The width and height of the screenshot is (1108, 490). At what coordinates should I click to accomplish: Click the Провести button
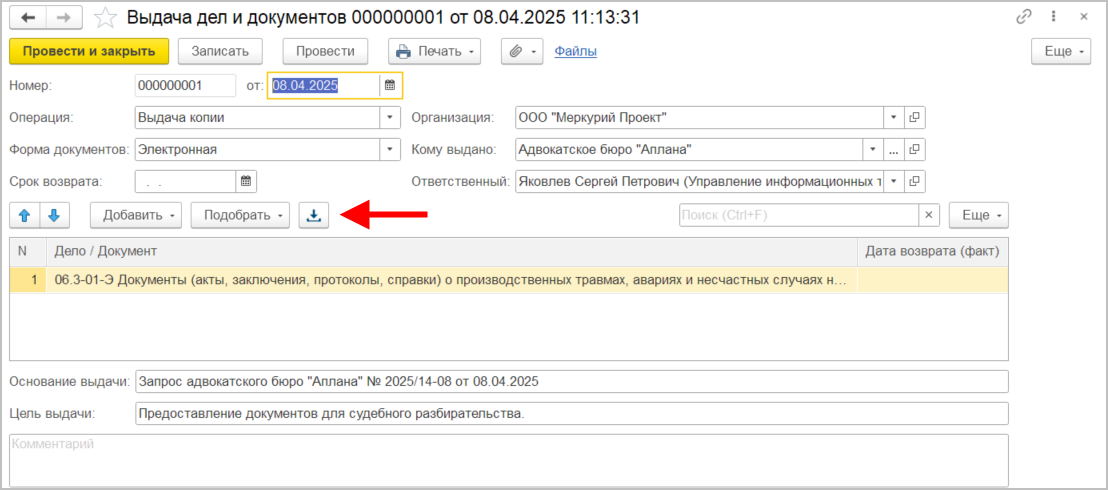tap(325, 51)
